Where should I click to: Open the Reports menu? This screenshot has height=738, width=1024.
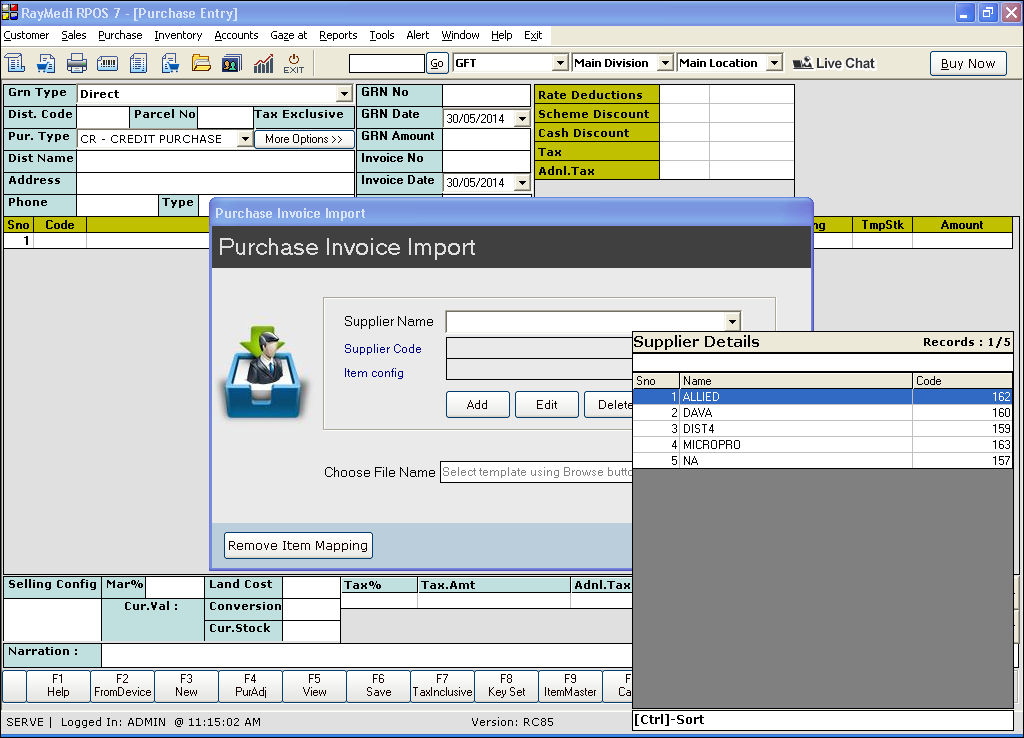pyautogui.click(x=338, y=35)
